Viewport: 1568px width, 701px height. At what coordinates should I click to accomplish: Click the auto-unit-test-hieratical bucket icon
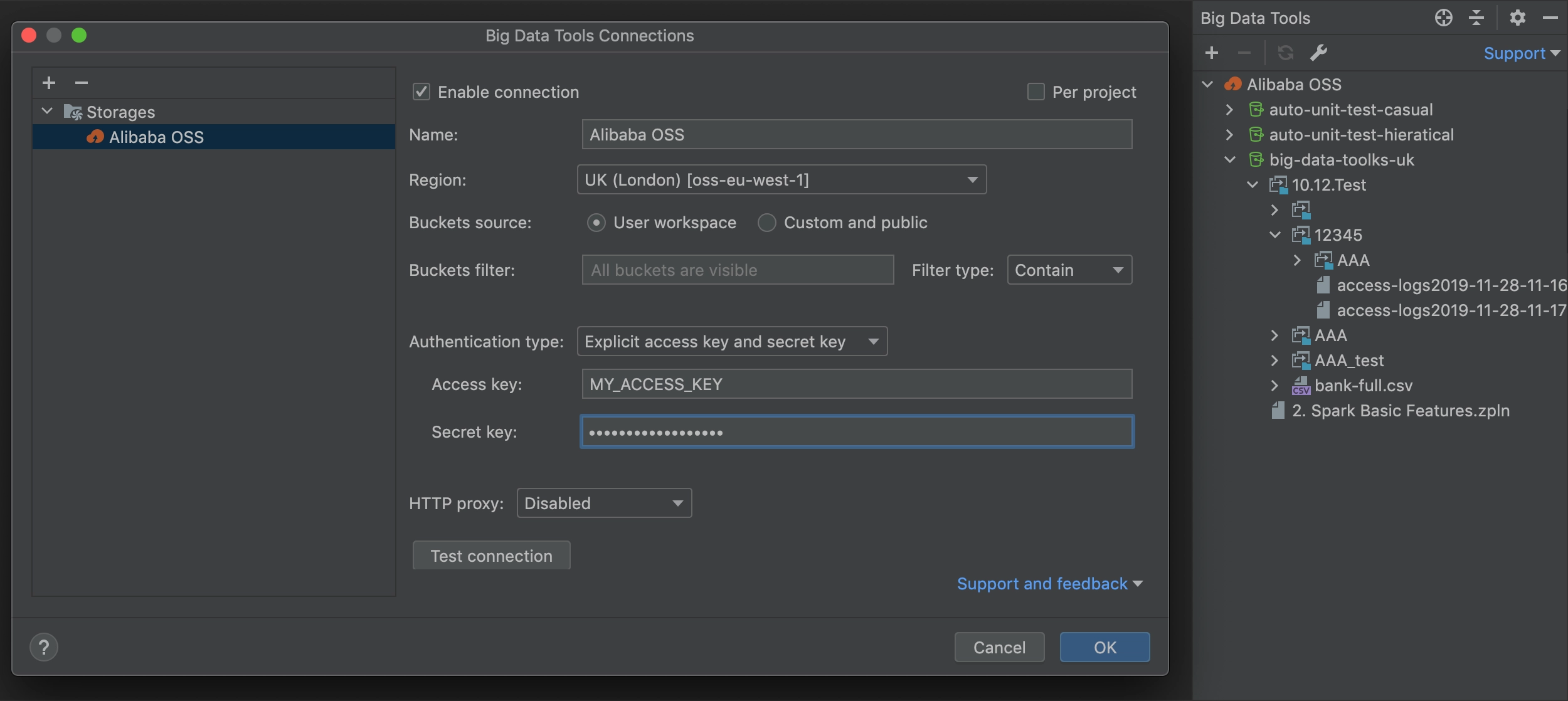coord(1256,135)
